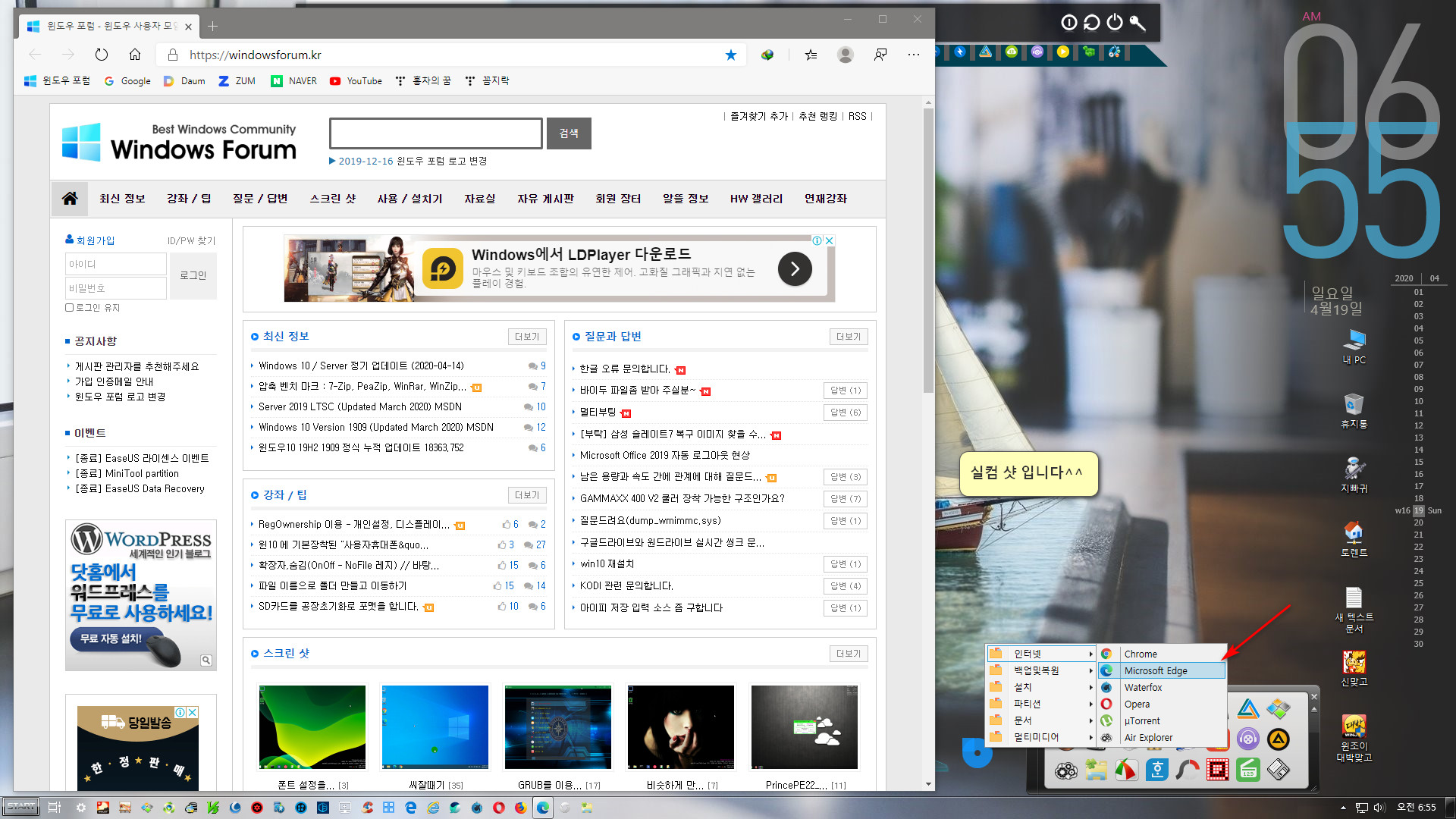The width and height of the screenshot is (1456, 819).
Task: Toggle the 로그인 유지 checkbox
Action: pos(70,308)
